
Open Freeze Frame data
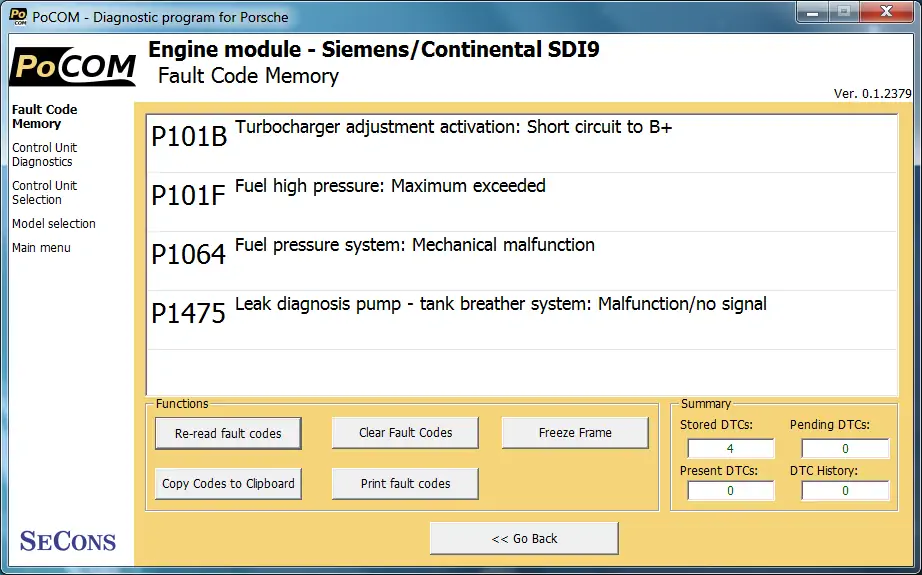[575, 433]
